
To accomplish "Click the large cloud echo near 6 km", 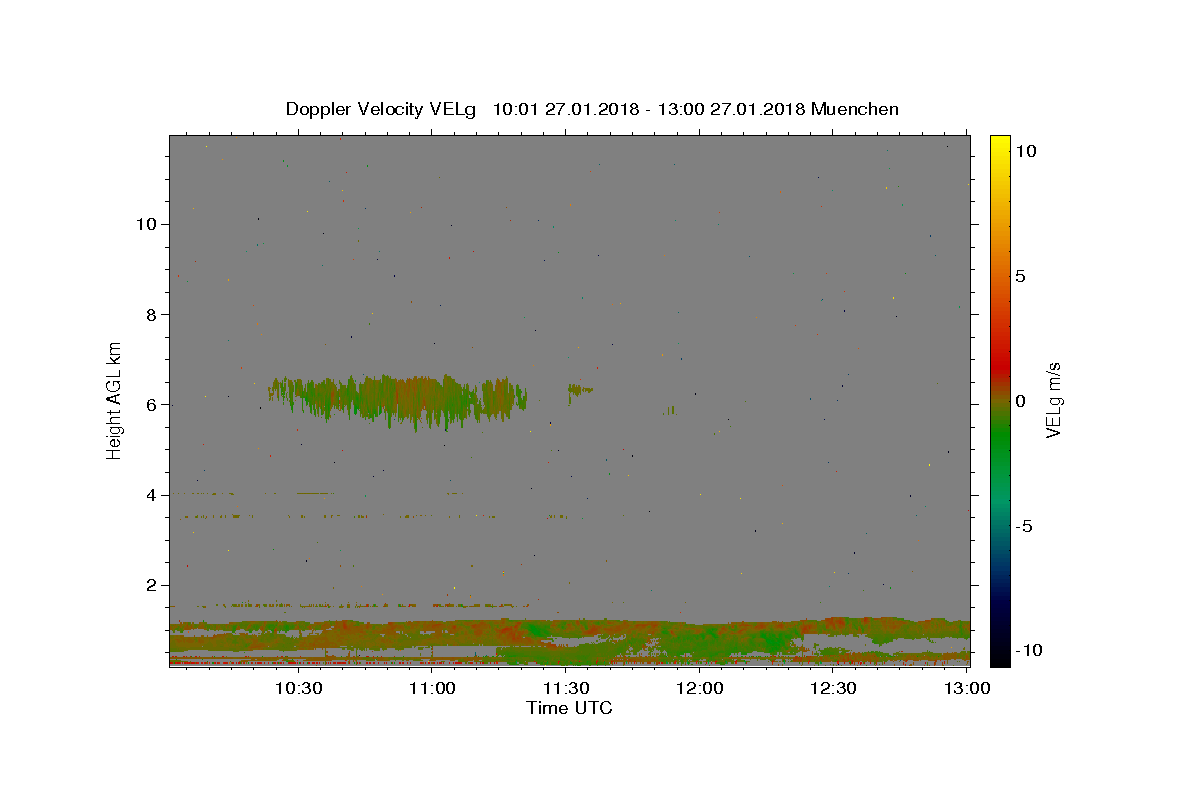I will [400, 400].
